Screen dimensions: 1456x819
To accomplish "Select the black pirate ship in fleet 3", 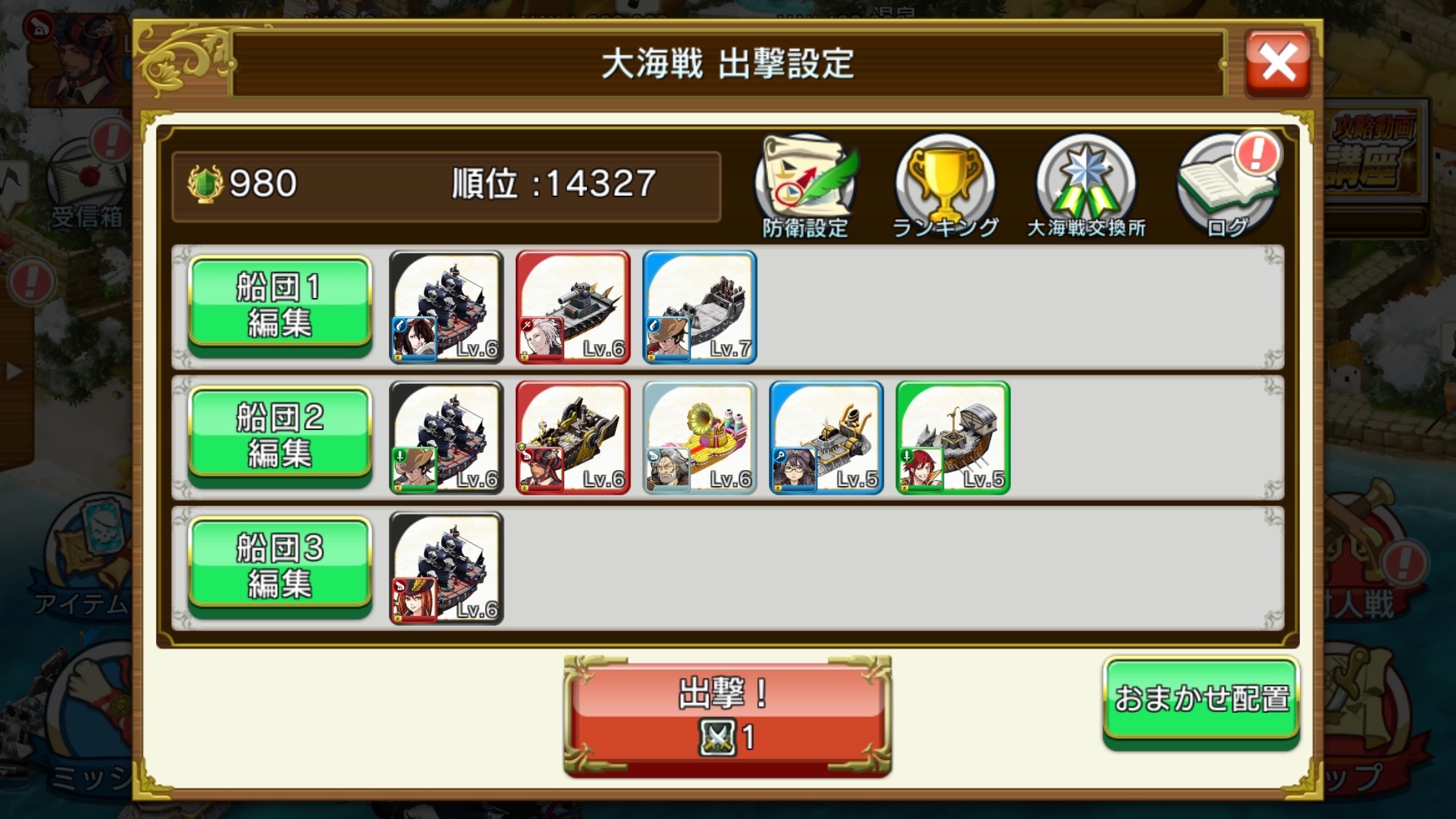I will (x=446, y=568).
